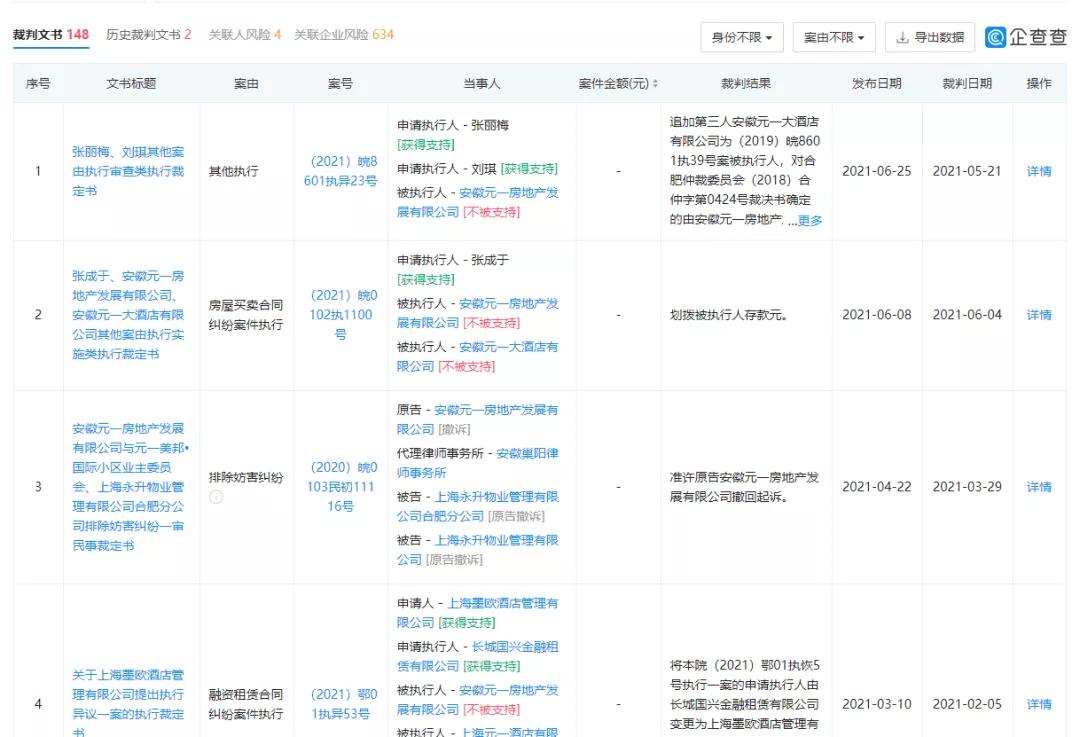Image resolution: width=1080 pixels, height=737 pixels.
Task: Click the caret arrow on 身份不限 filter
Action: [x=769, y=37]
